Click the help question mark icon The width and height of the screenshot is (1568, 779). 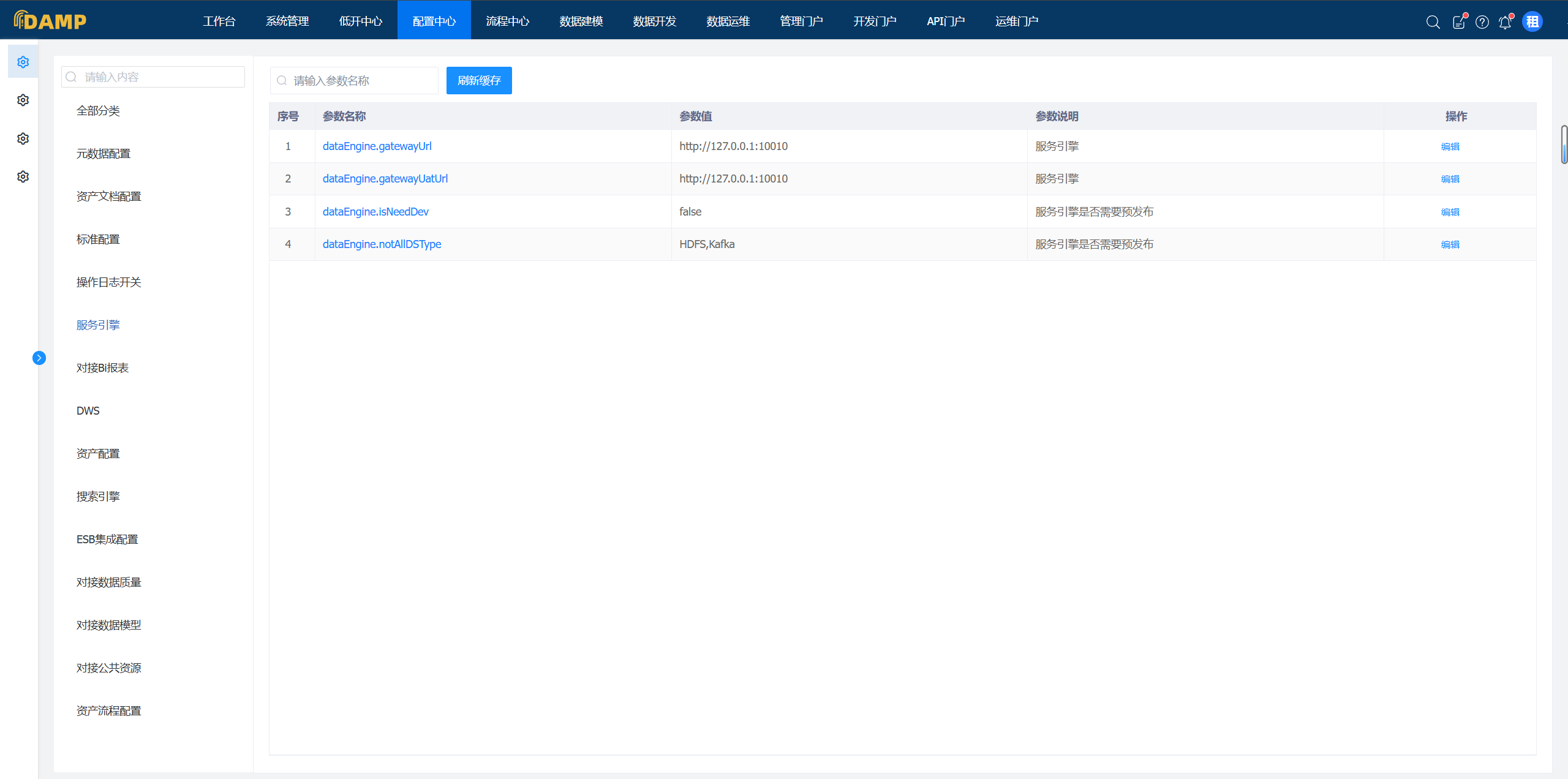(1482, 22)
